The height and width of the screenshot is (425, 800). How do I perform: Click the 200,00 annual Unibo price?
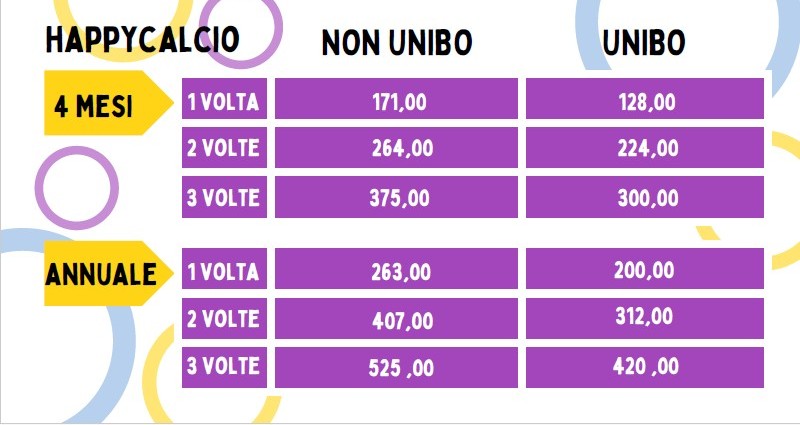645,268
